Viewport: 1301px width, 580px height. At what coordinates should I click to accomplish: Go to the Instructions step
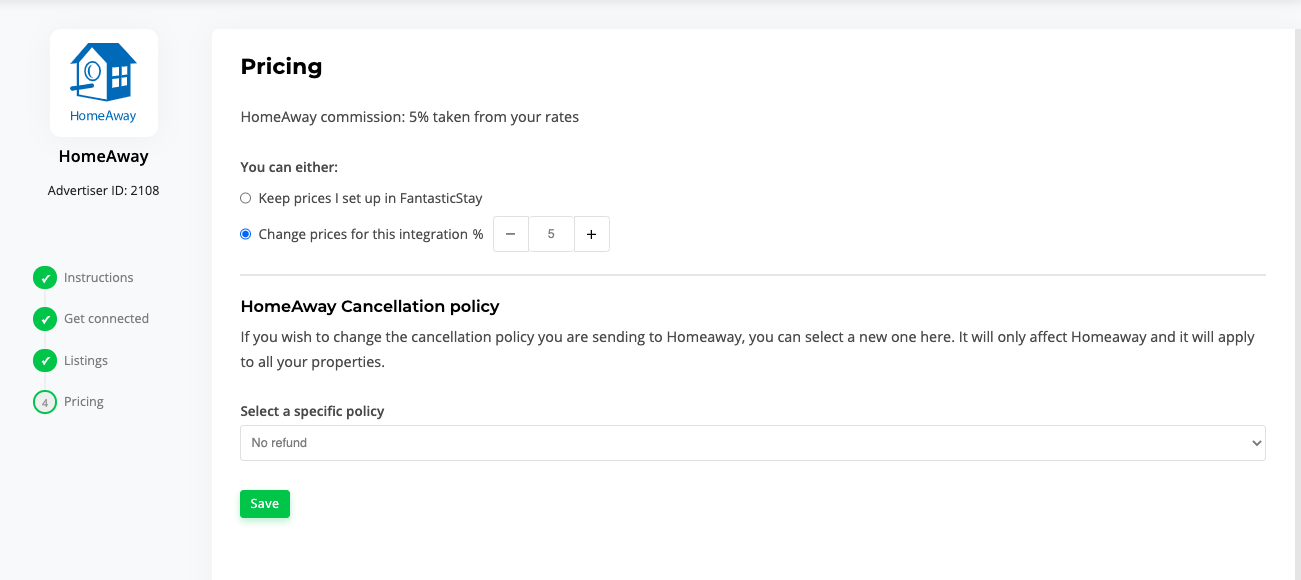tap(98, 278)
